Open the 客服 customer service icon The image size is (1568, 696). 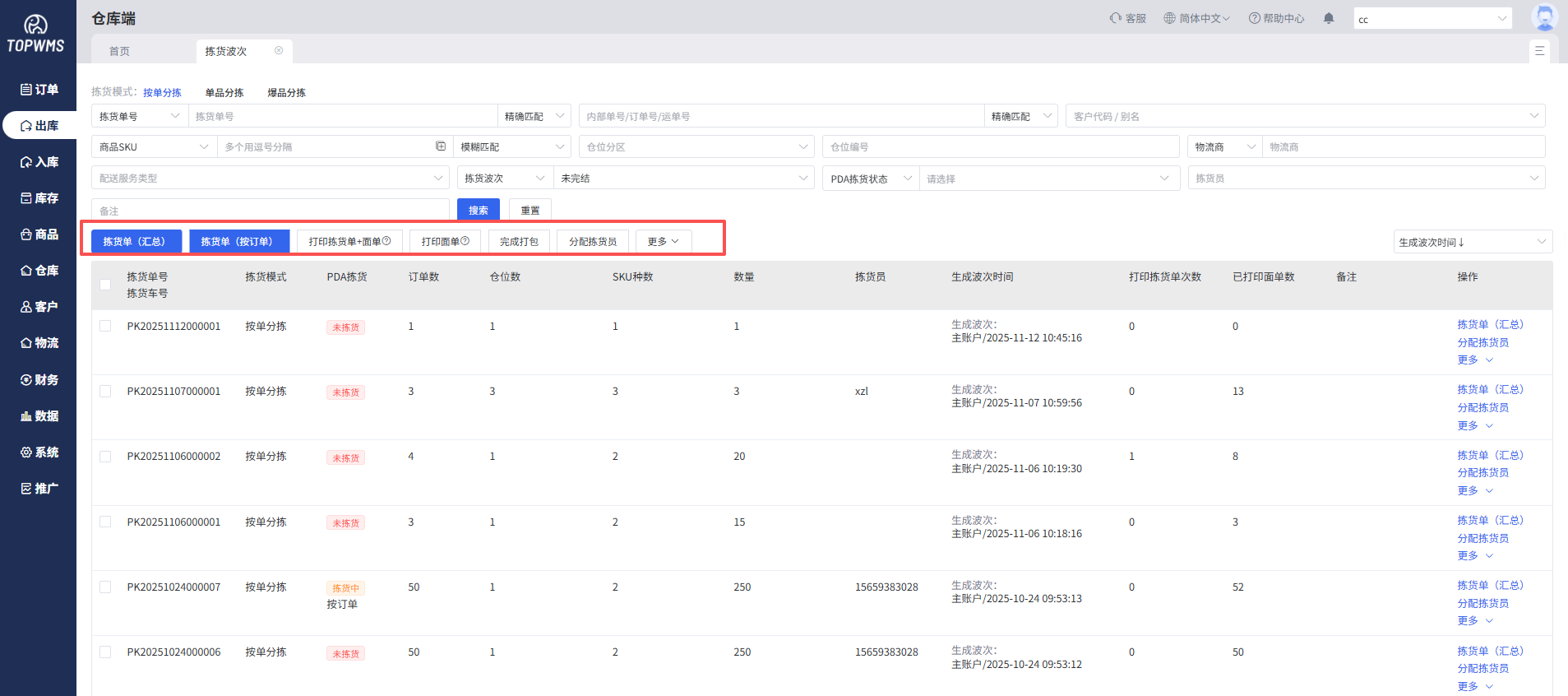(x=1116, y=18)
